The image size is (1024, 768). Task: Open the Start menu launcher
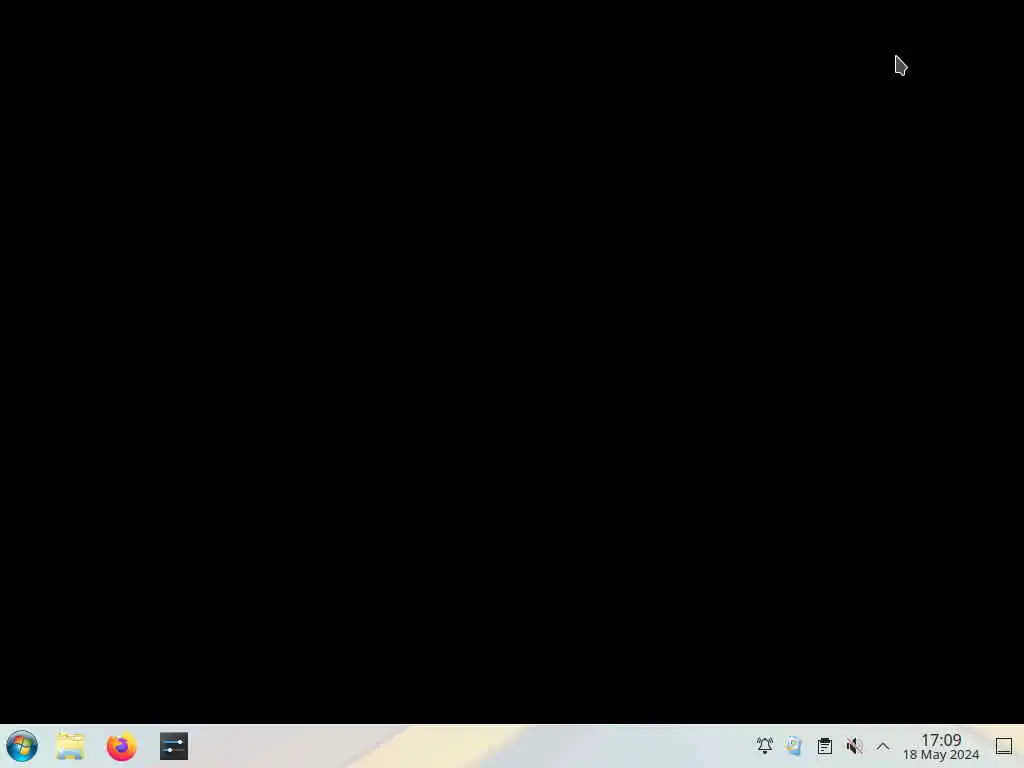coord(22,746)
